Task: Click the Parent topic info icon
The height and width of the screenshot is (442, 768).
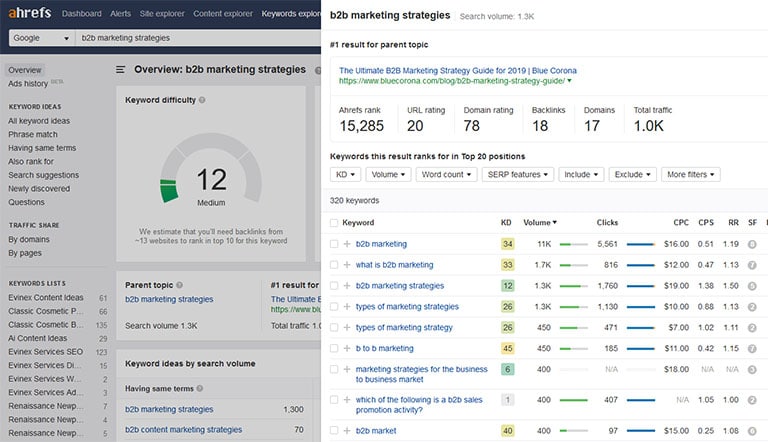Action: 179,285
